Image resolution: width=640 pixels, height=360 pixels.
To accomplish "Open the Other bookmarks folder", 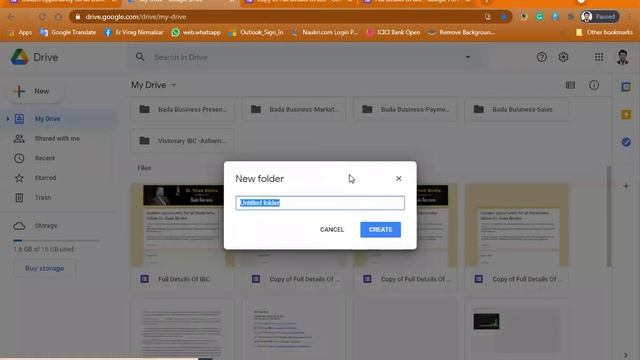I will tap(604, 32).
